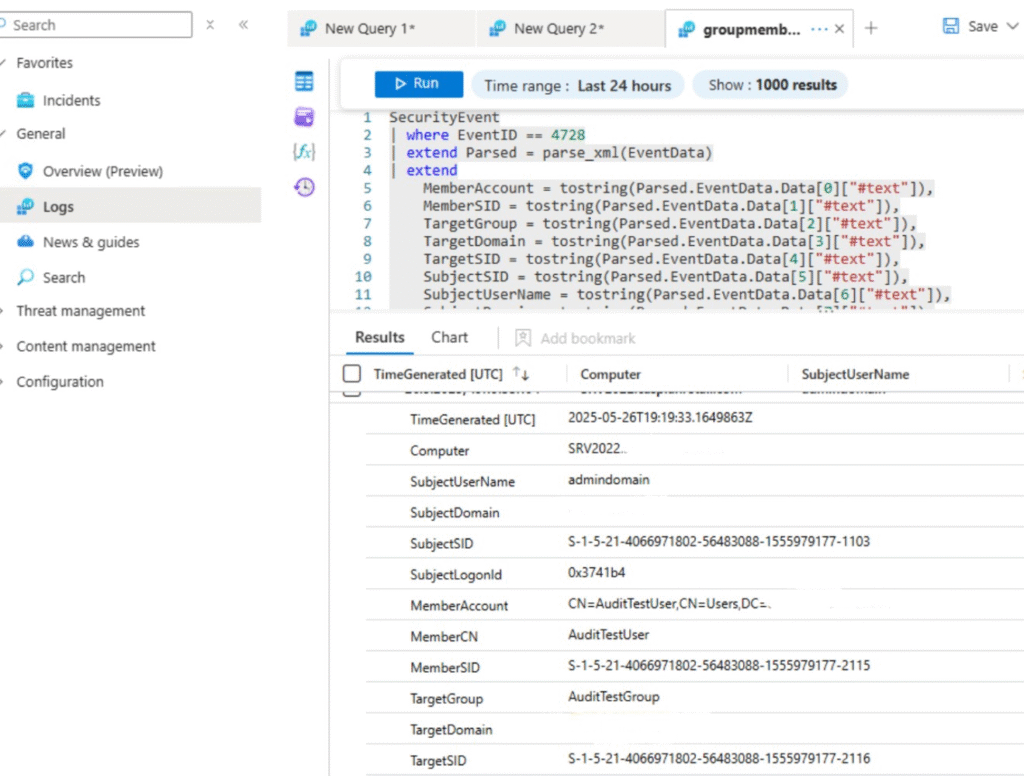Image resolution: width=1024 pixels, height=776 pixels.
Task: Select the 2025-05-26T19:19:33 timestamp value
Action: click(660, 417)
